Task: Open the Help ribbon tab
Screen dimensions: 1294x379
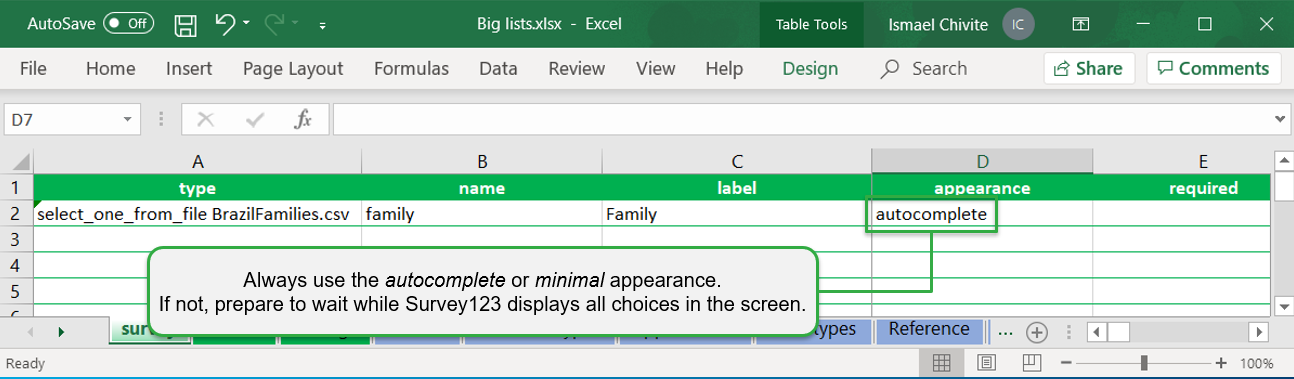Action: click(x=724, y=68)
